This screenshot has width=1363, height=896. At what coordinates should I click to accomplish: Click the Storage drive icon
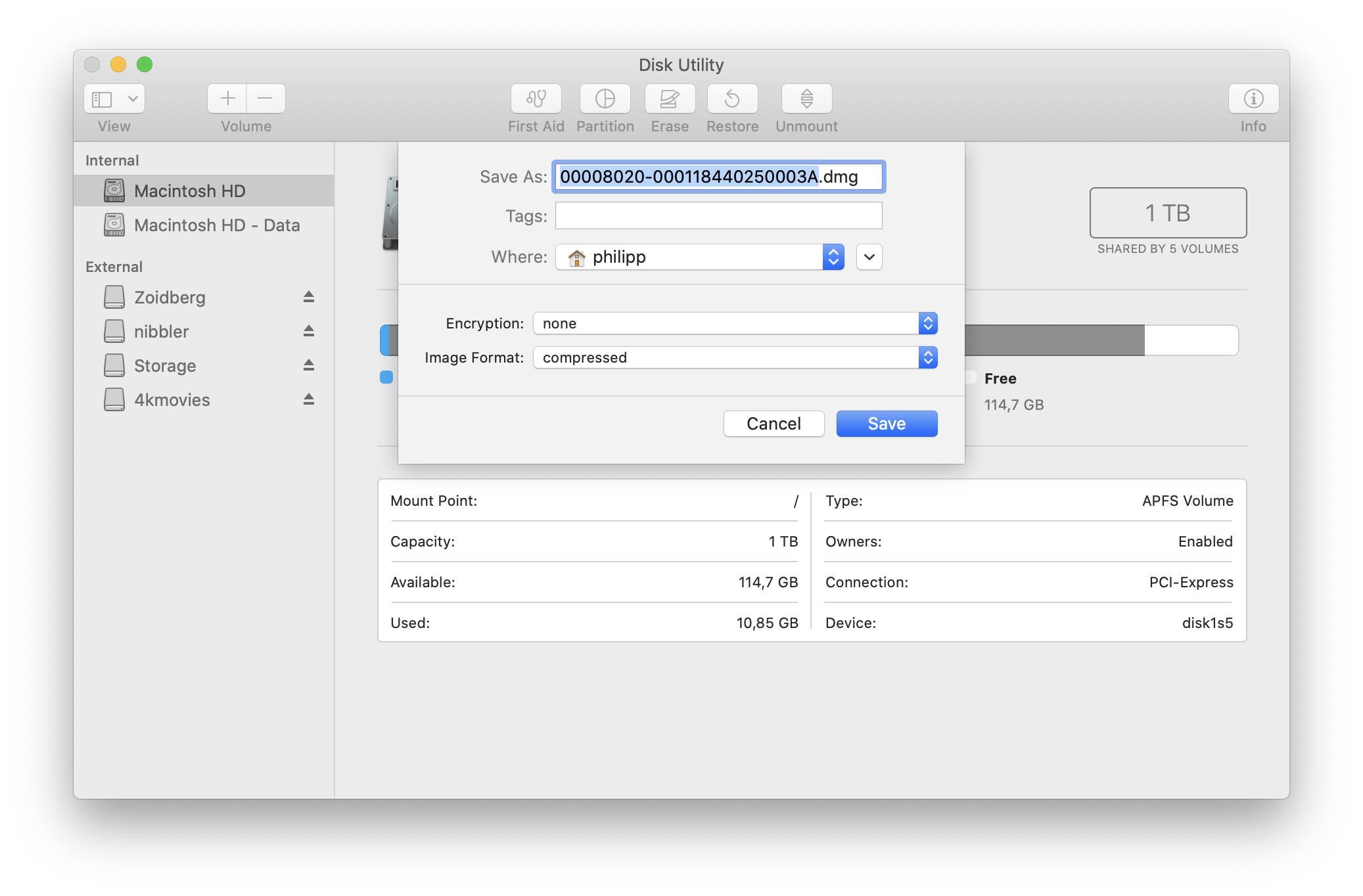pyautogui.click(x=114, y=365)
